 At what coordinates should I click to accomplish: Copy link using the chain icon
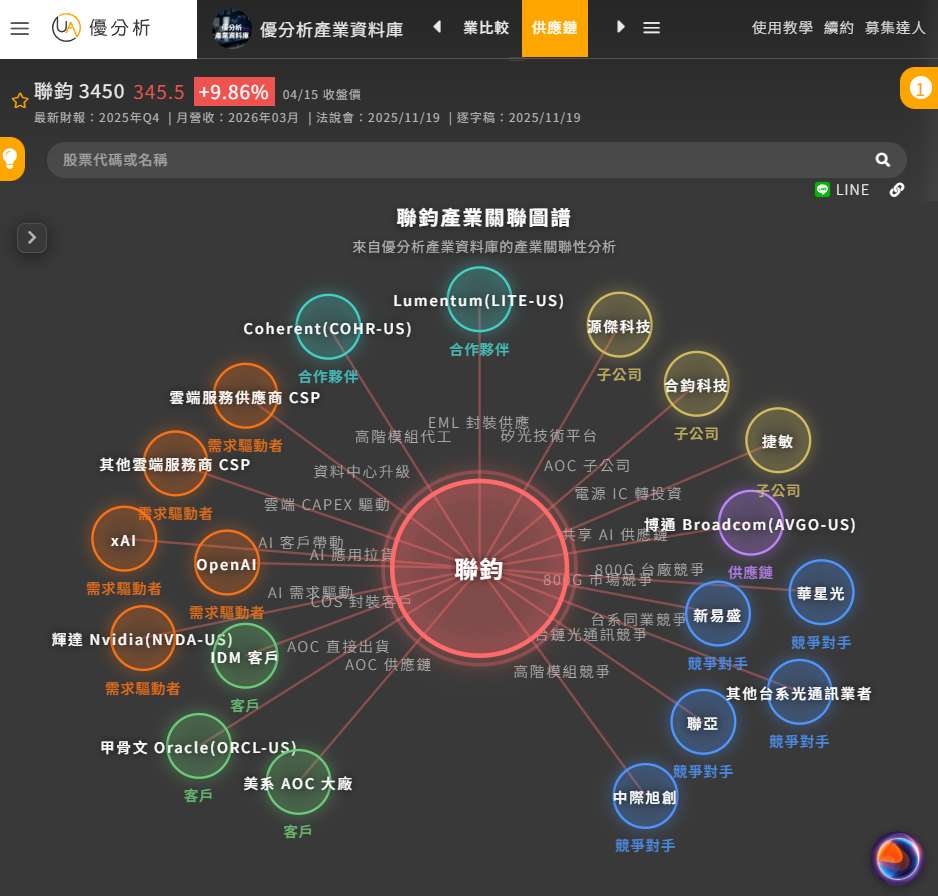pyautogui.click(x=897, y=190)
